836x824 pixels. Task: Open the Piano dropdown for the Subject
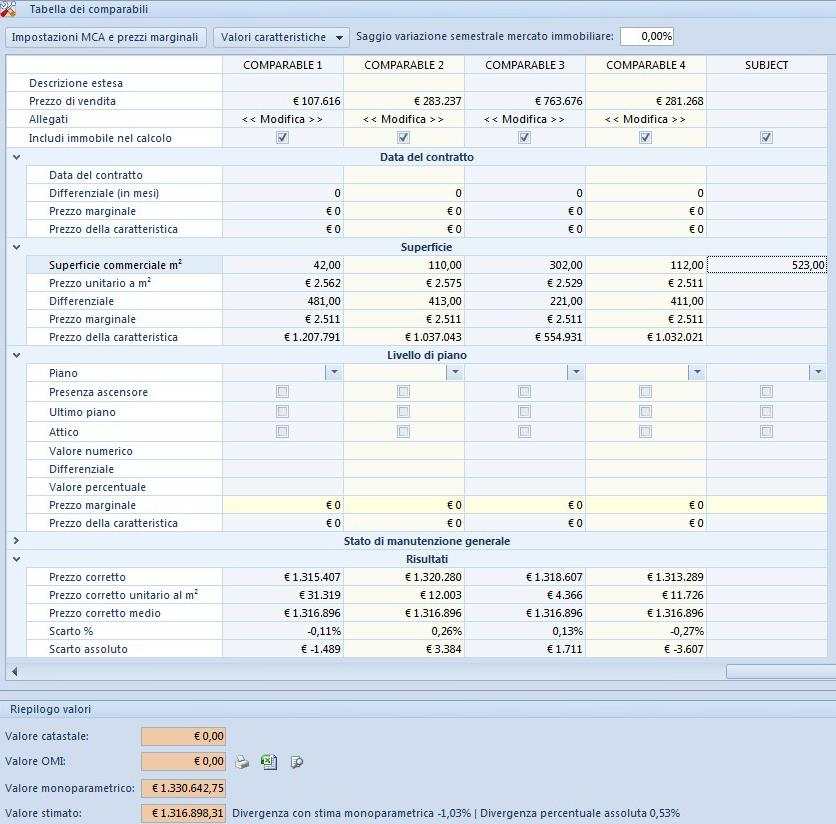coord(817,373)
